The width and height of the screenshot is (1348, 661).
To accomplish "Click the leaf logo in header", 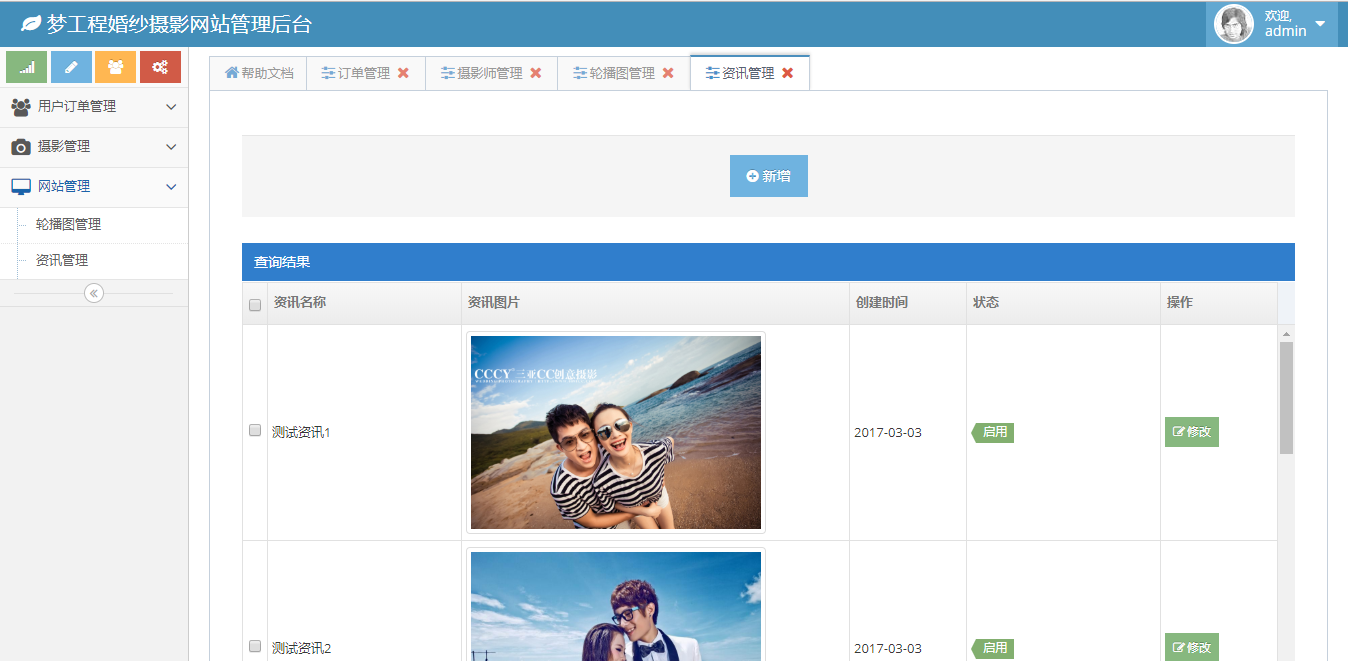I will coord(31,24).
